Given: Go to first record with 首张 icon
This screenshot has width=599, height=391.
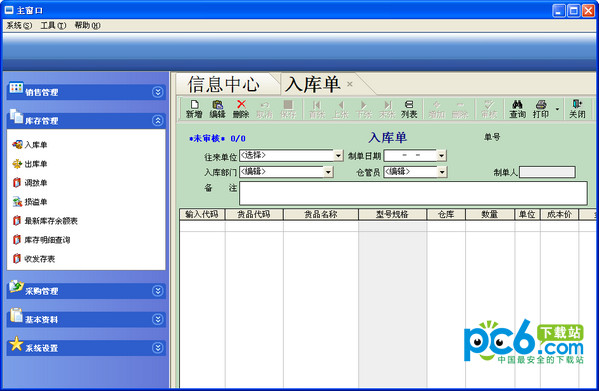Looking at the screenshot, I should point(317,109).
